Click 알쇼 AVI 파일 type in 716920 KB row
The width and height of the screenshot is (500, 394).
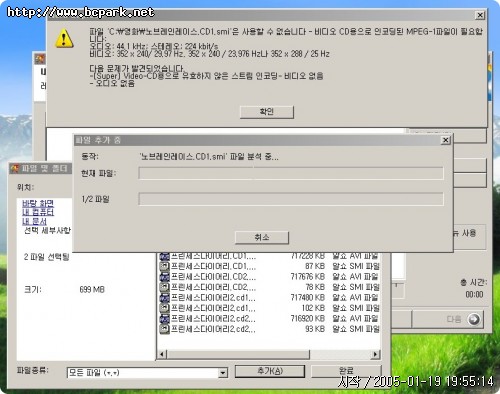point(355,319)
